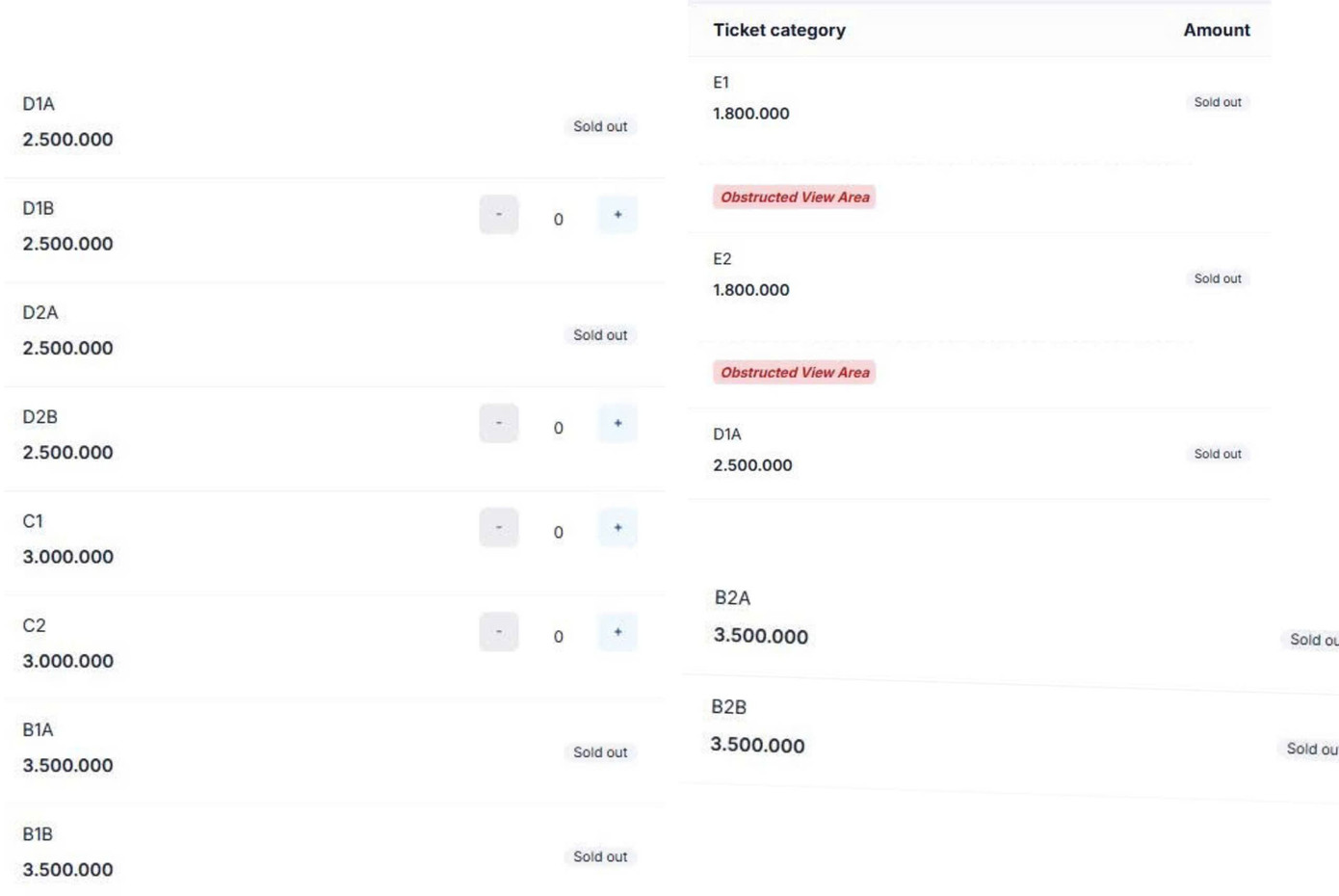Screen dimensions: 1339x896
Task: Click the Ticket category column header
Action: (779, 31)
